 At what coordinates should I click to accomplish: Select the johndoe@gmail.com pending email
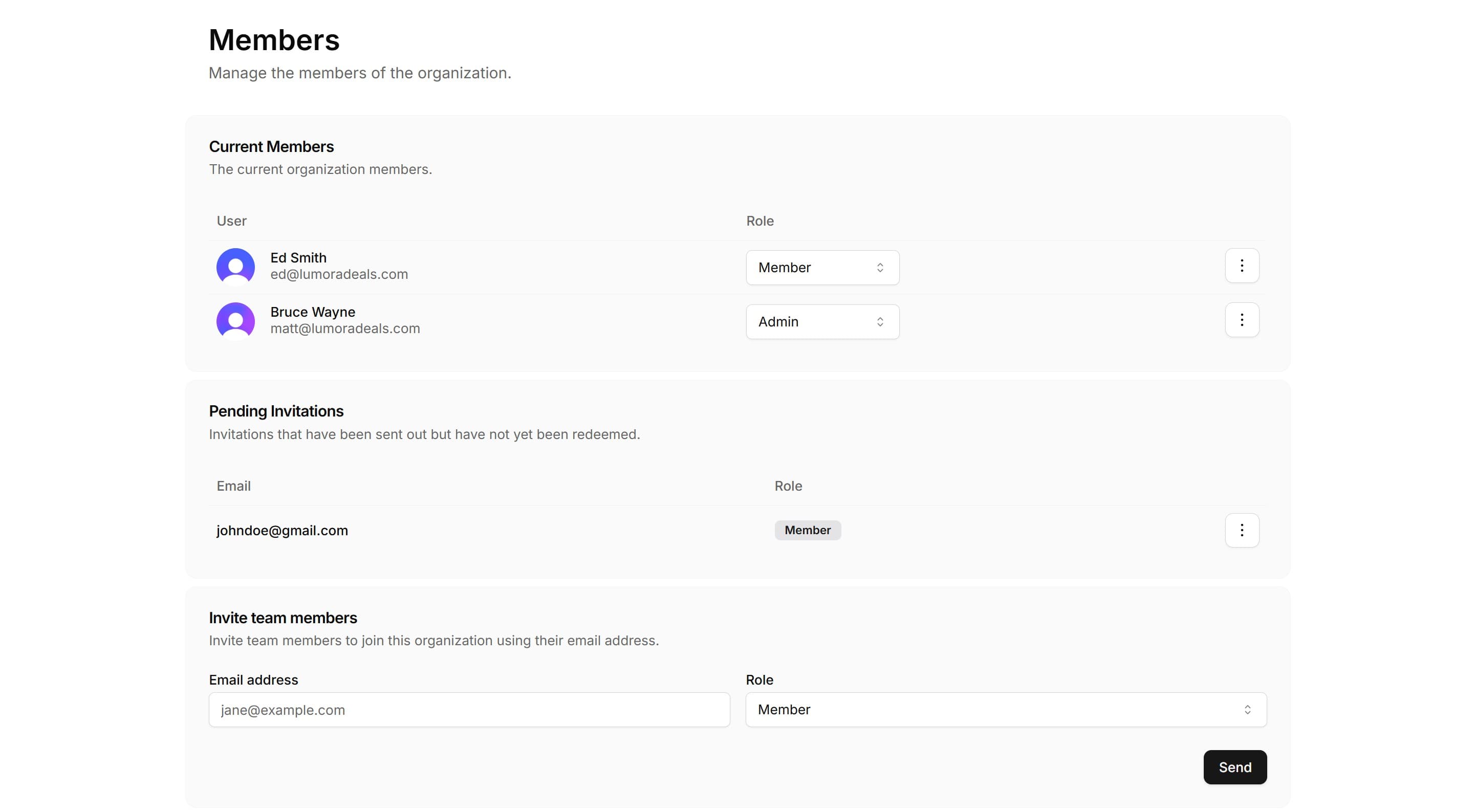pos(281,530)
